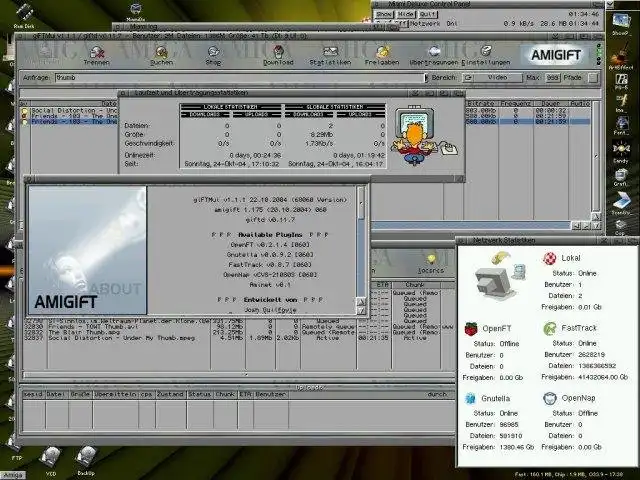The height and width of the screenshot is (480, 640).
Task: Click the AMIGIFT About image
Action: pos(87,250)
